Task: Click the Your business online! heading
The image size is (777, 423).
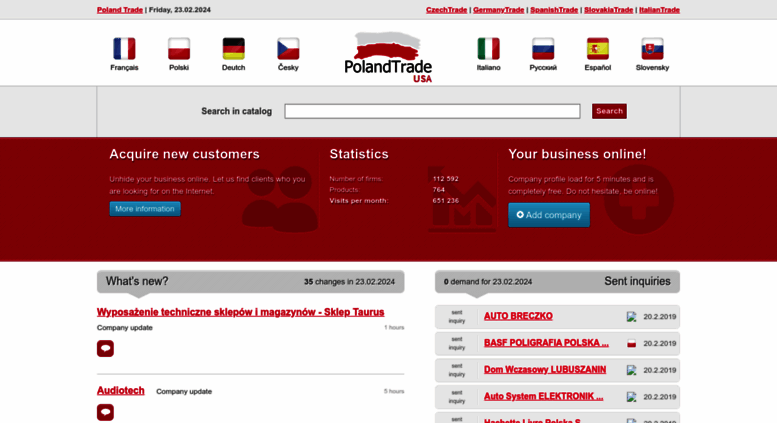Action: [577, 154]
